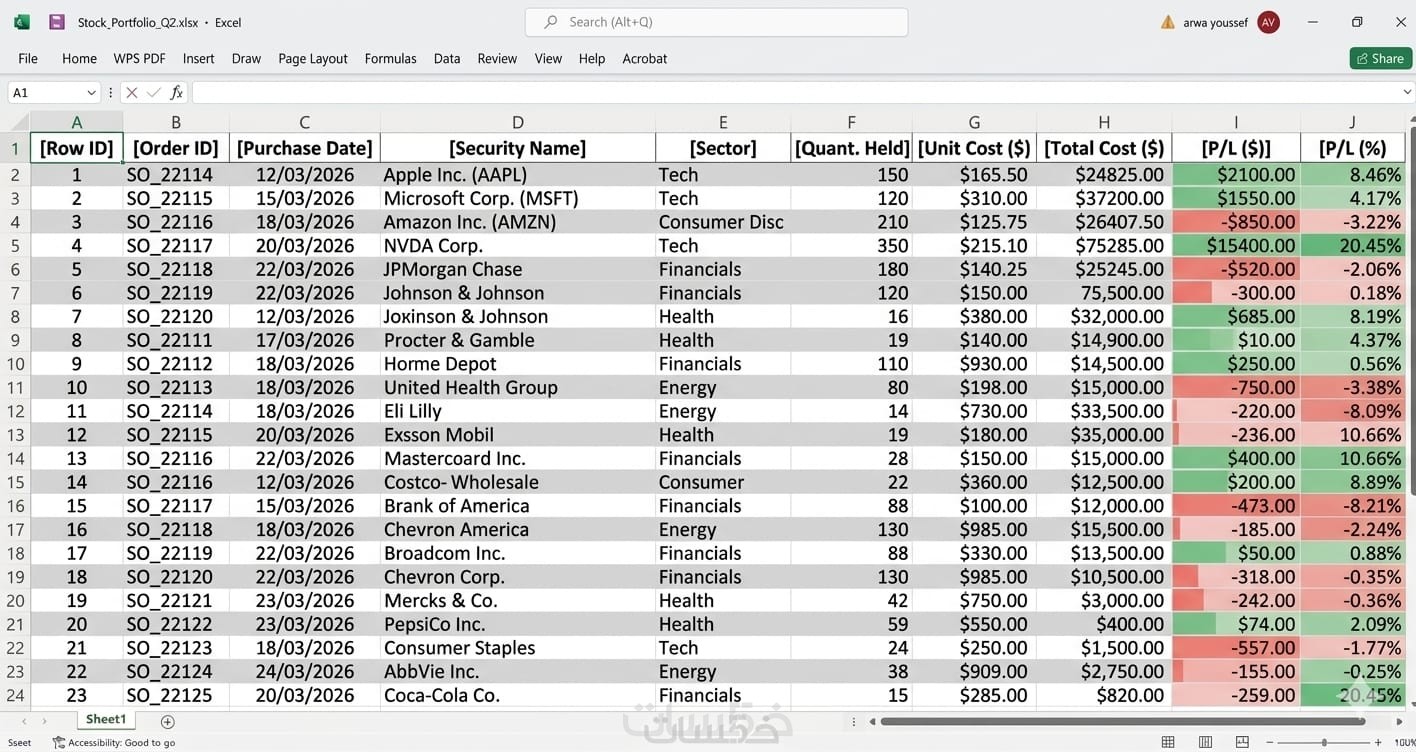Open the View ribbon tab

click(548, 58)
